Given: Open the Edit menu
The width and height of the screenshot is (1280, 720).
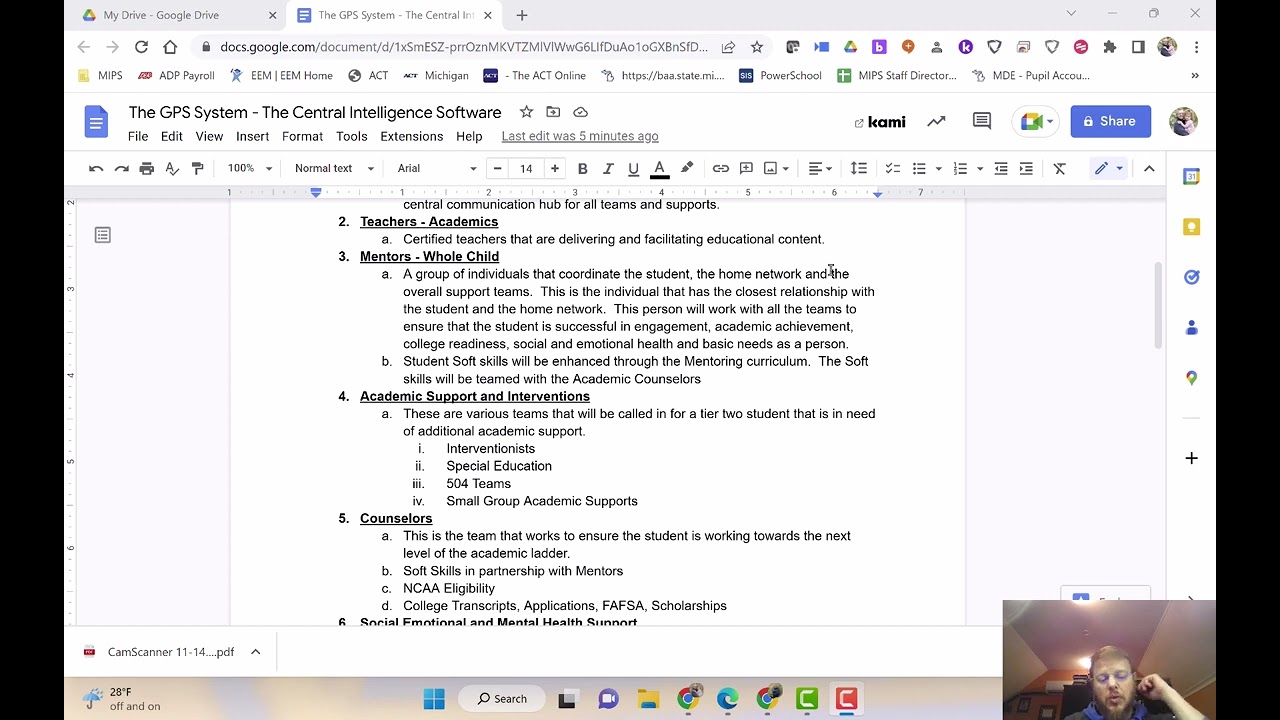Looking at the screenshot, I should [x=171, y=136].
